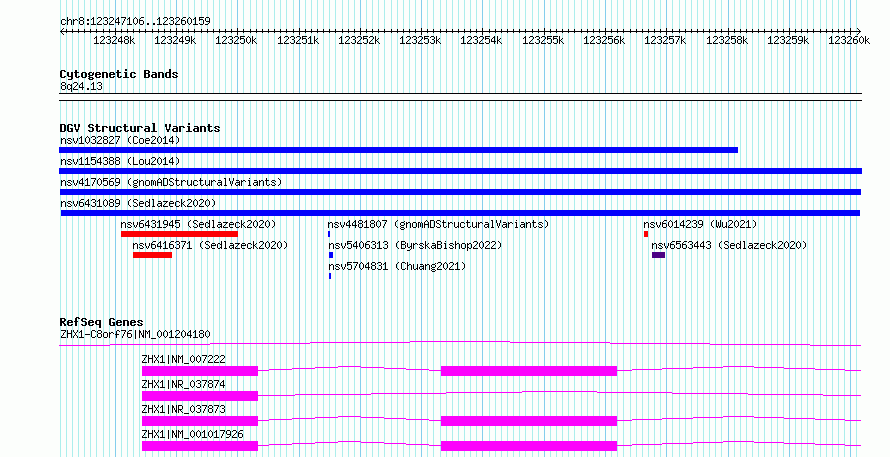Click the chr8:123247106..123260159 region label
Viewport: 890px width, 457px height.
tap(135, 21)
